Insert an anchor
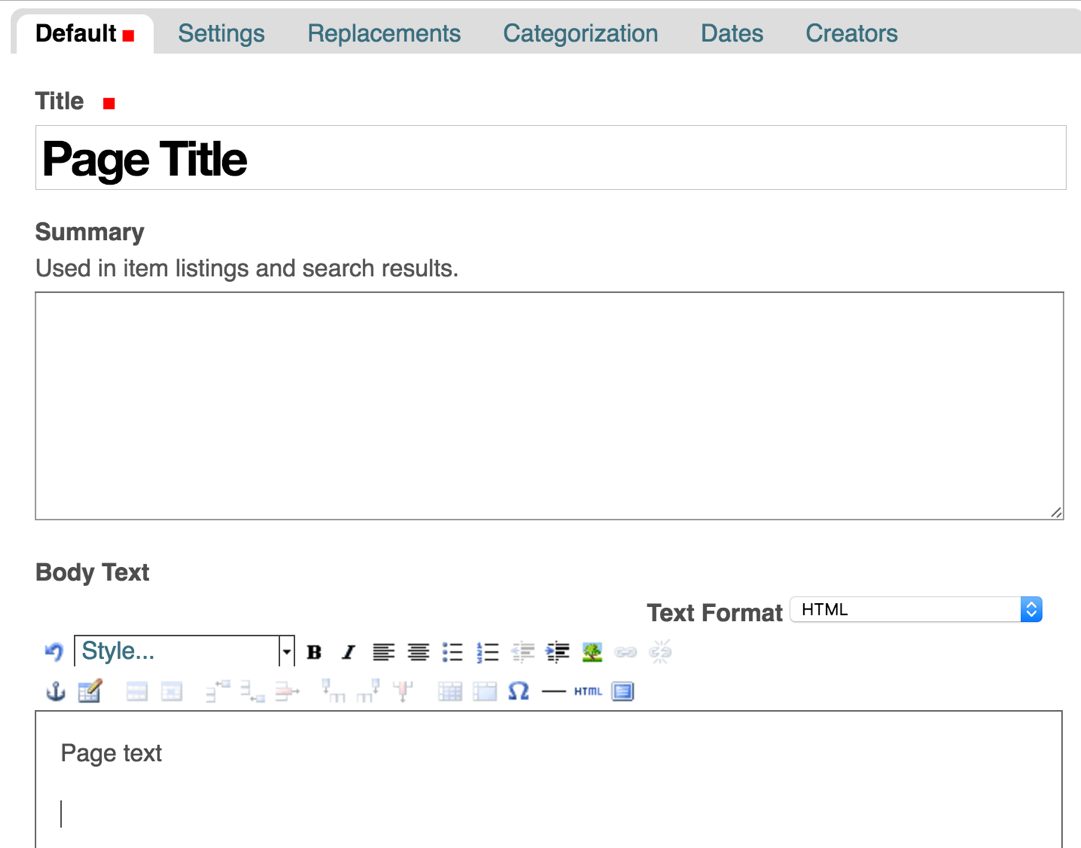Screen dimensions: 1081x848 click(55, 691)
